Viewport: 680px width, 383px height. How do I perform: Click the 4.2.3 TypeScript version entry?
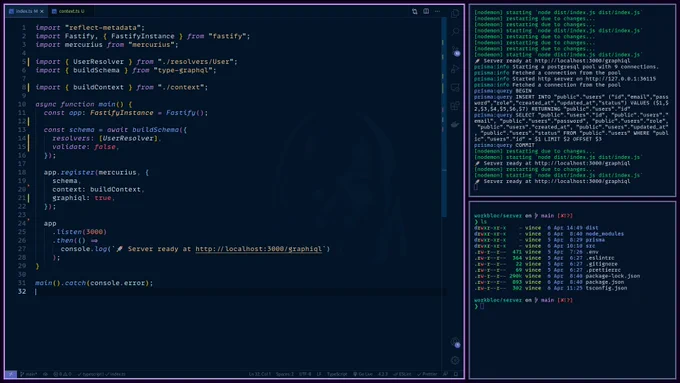point(383,374)
